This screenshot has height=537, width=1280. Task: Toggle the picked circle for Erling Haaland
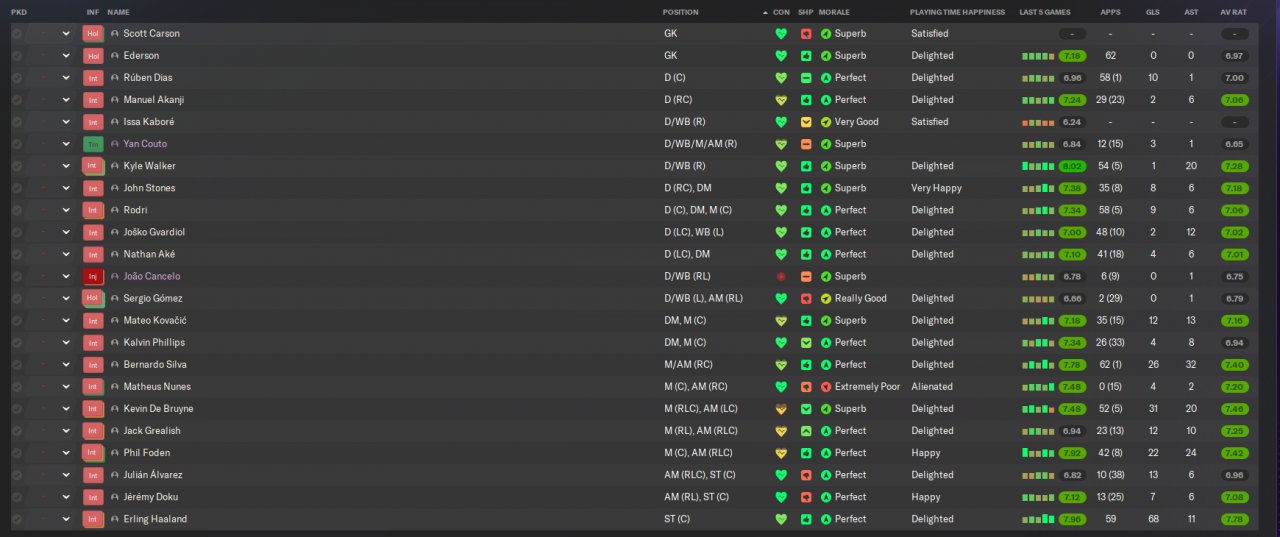(17, 519)
